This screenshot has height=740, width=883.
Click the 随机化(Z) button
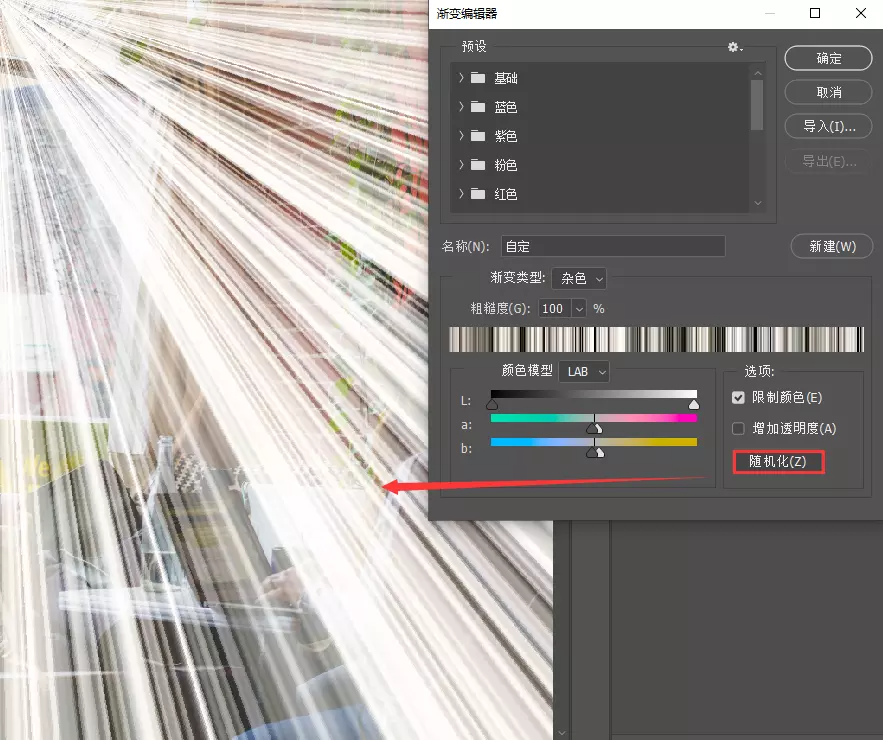click(778, 462)
